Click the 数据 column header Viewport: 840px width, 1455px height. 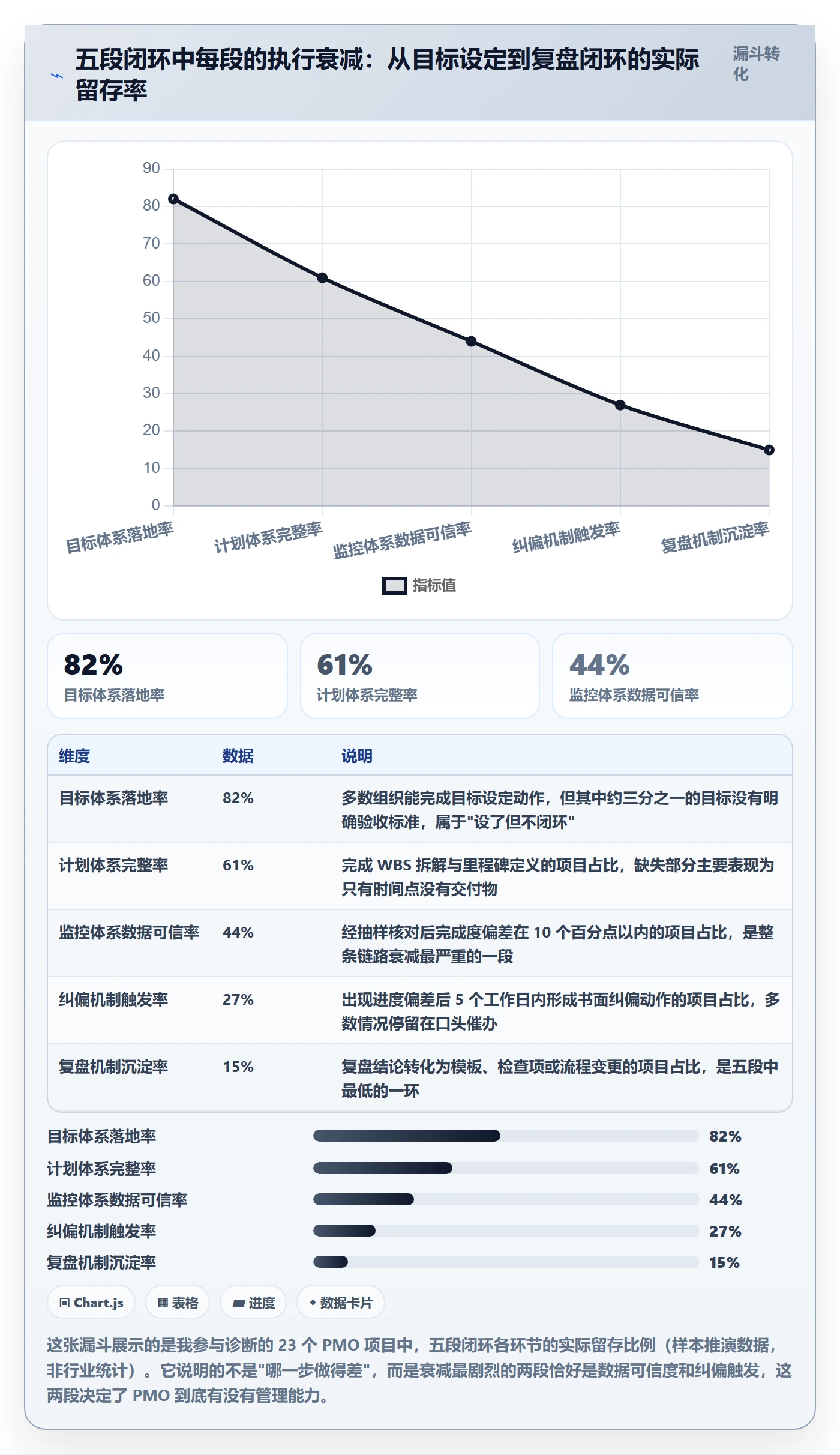[x=238, y=756]
